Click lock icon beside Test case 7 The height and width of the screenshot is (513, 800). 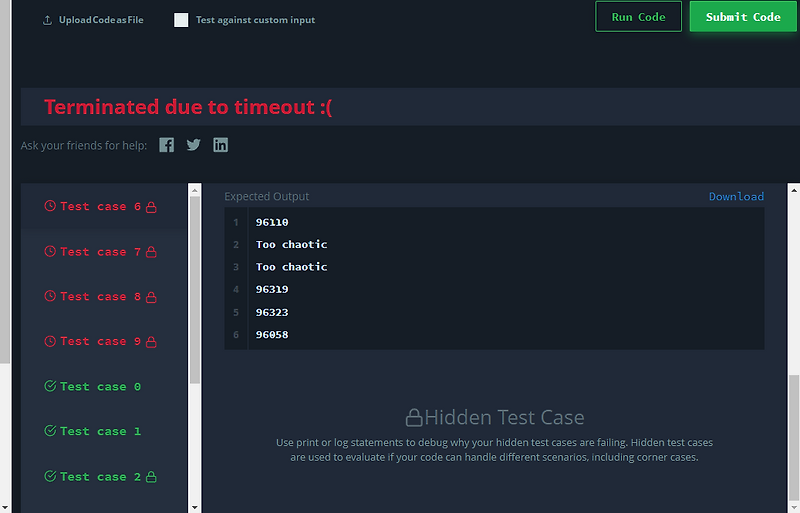tap(151, 252)
